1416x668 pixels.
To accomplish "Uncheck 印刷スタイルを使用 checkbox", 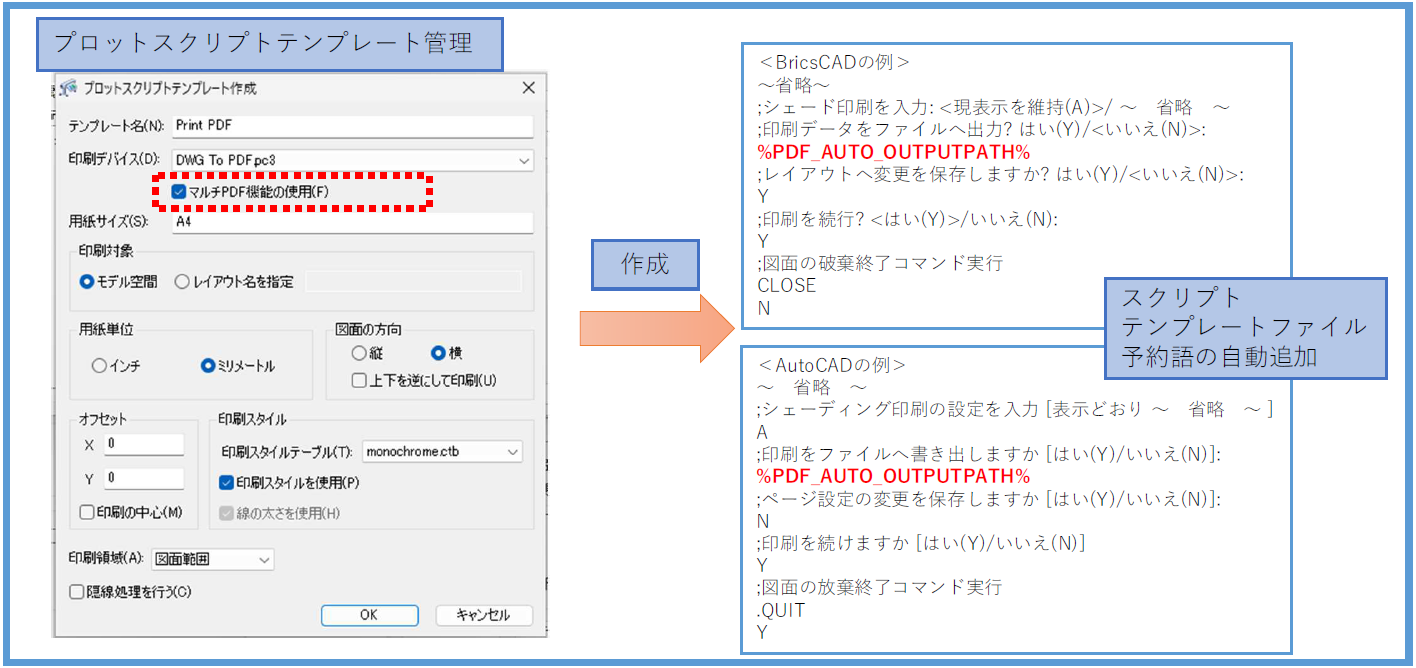I will [226, 482].
